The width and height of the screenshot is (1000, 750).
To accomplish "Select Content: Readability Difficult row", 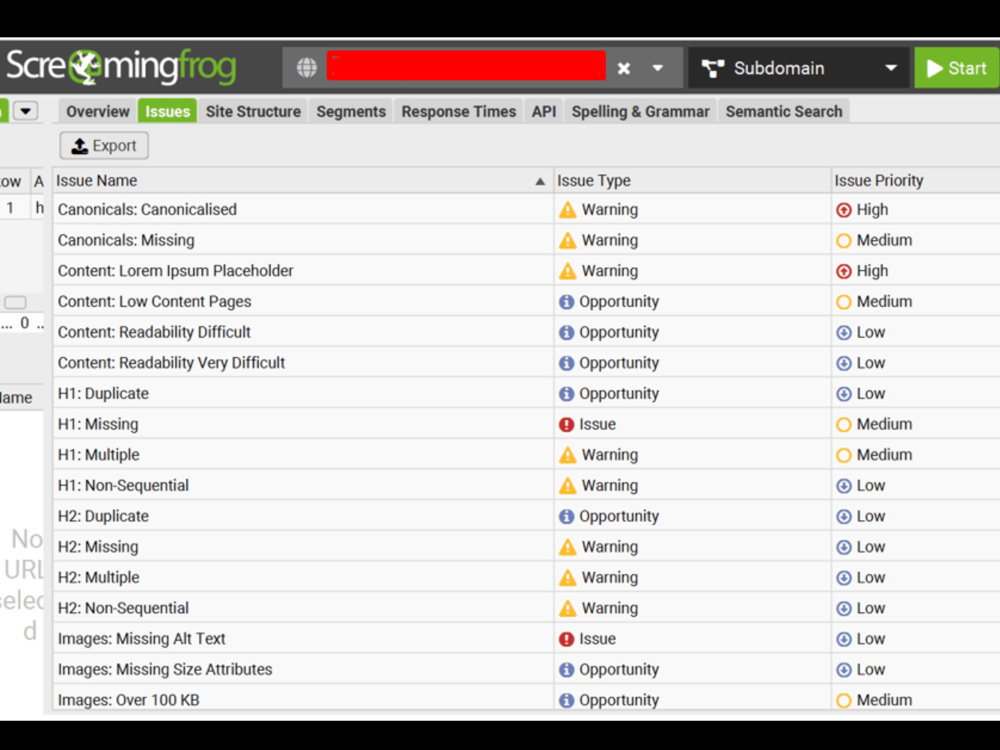I will 526,332.
